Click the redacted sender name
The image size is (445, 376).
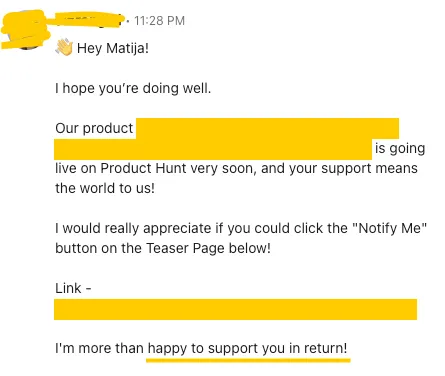pyautogui.click(x=87, y=19)
